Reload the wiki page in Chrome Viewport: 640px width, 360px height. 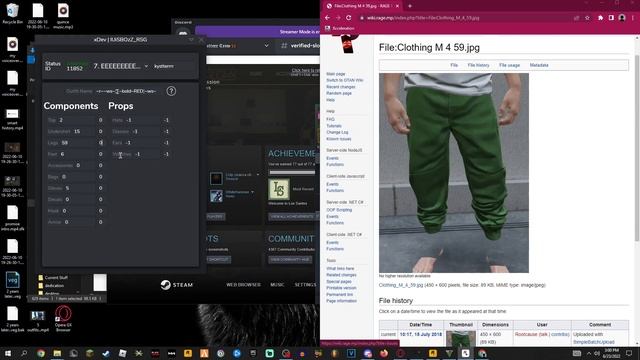pos(349,18)
